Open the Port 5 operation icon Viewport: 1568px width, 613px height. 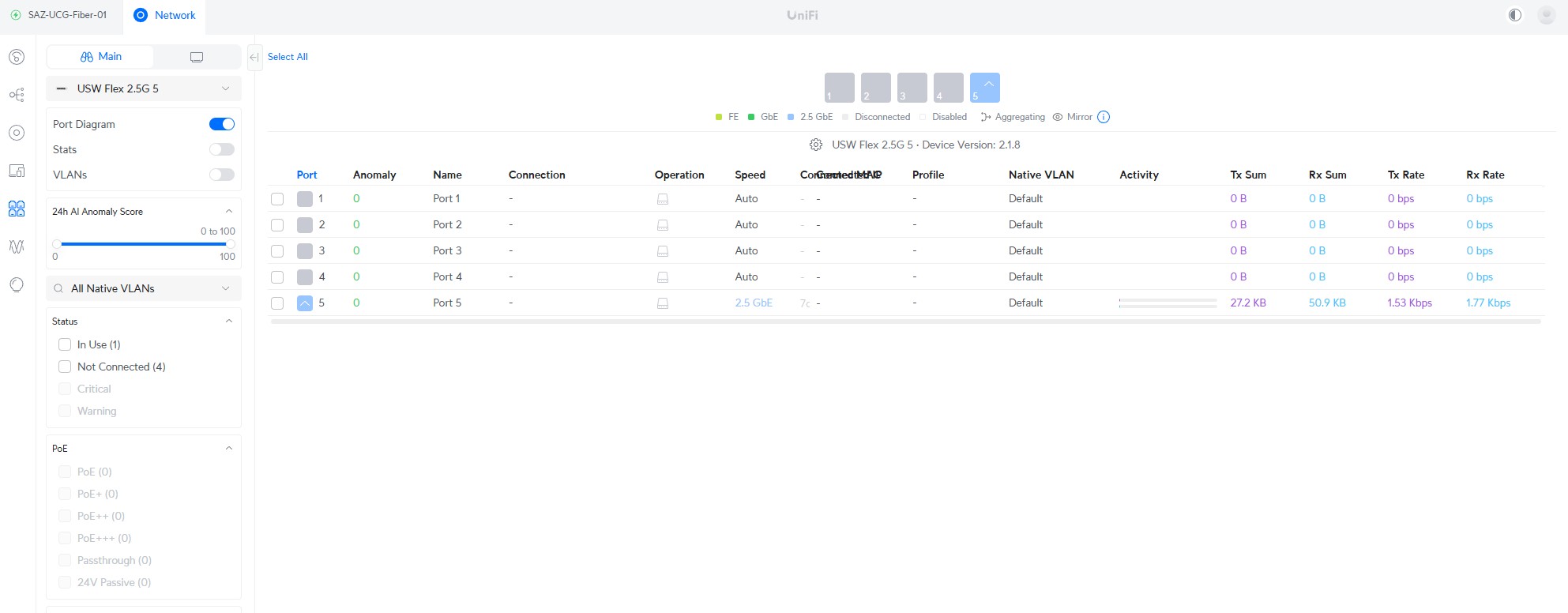663,303
